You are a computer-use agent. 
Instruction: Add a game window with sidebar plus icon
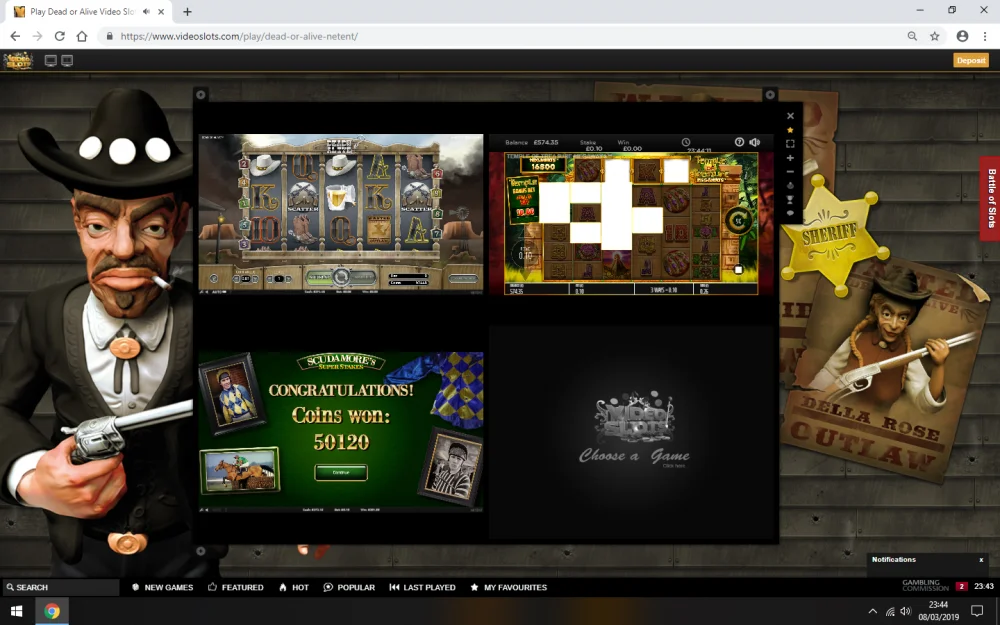(790, 158)
